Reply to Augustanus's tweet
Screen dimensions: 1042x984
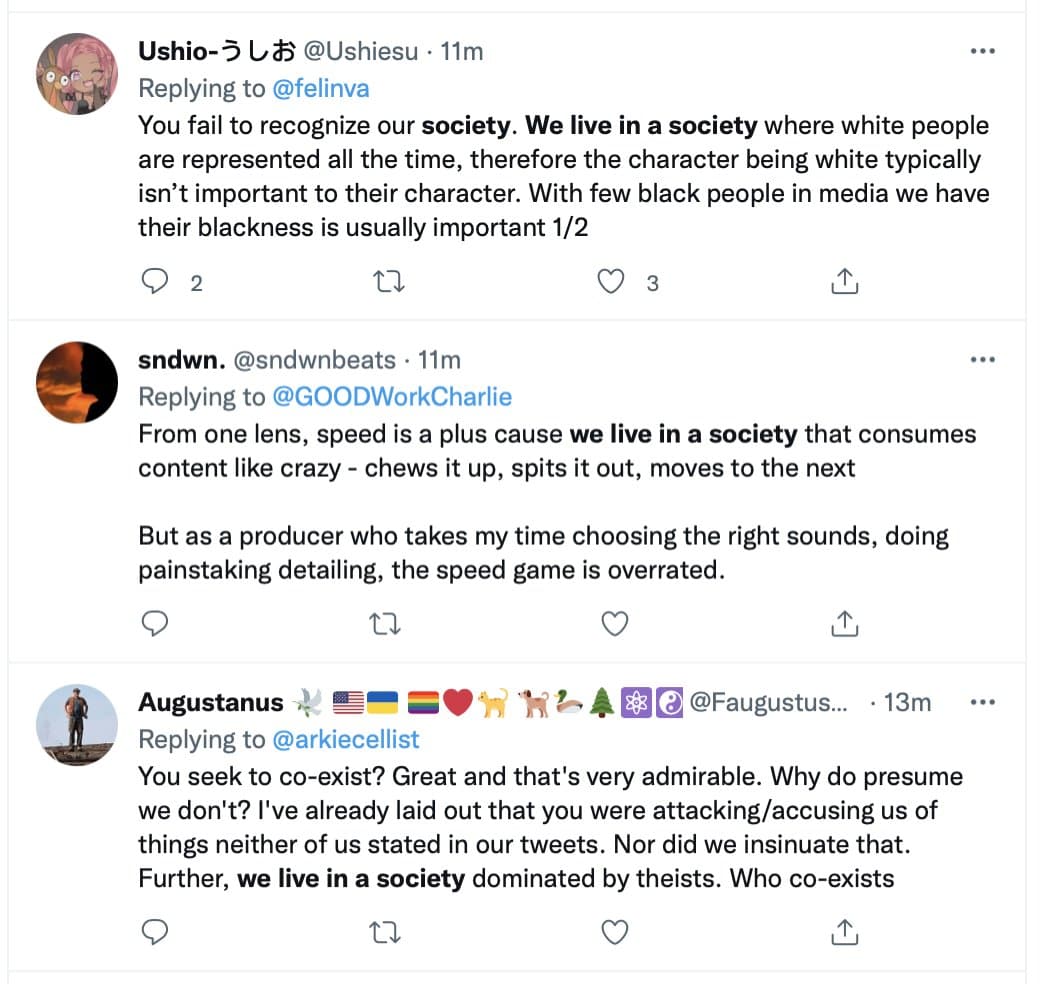[154, 933]
